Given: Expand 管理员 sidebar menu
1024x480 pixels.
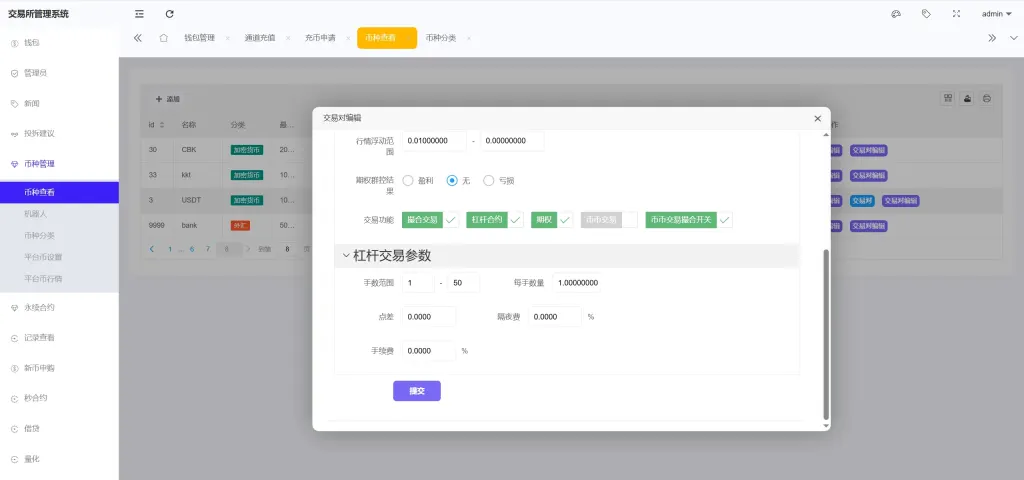Looking at the screenshot, I should pyautogui.click(x=59, y=73).
